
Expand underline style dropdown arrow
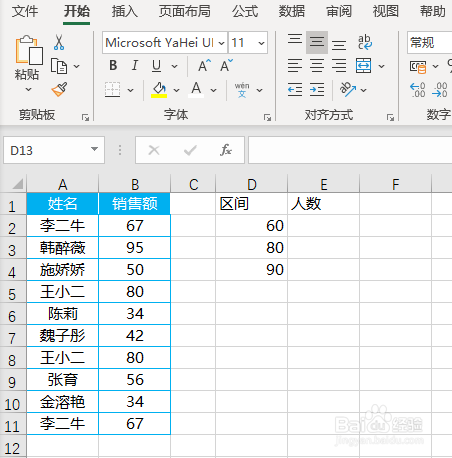click(174, 66)
